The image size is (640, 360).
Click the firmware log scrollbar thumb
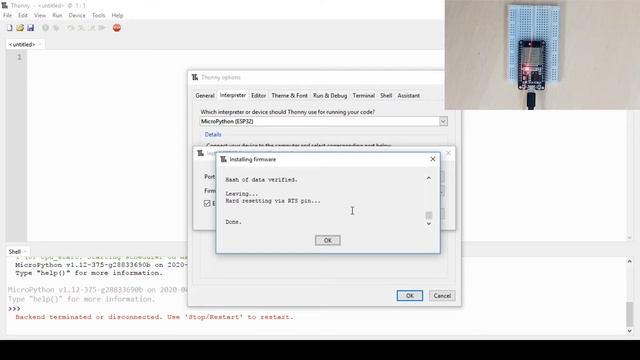click(x=429, y=215)
